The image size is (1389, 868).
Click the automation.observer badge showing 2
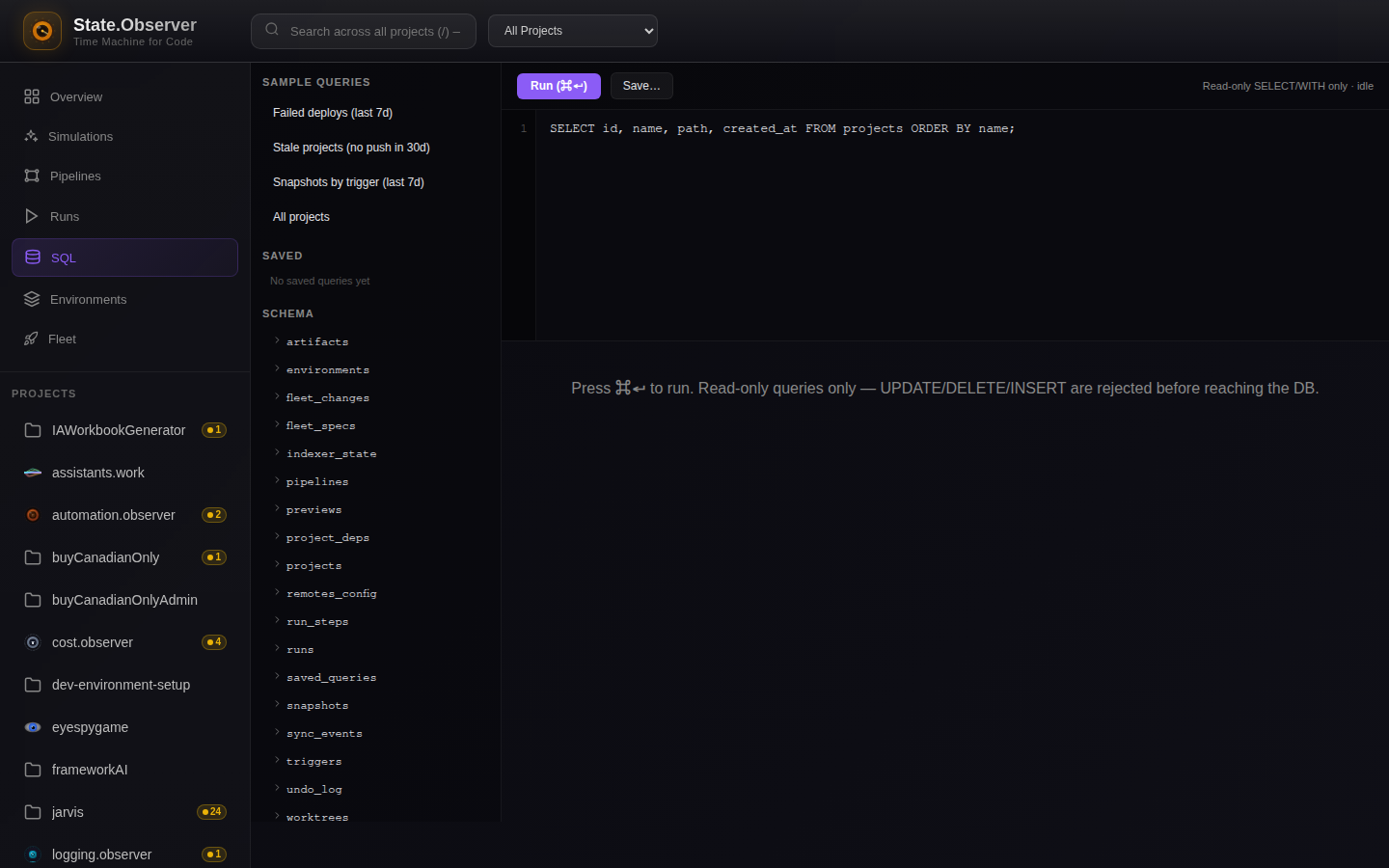pos(214,515)
